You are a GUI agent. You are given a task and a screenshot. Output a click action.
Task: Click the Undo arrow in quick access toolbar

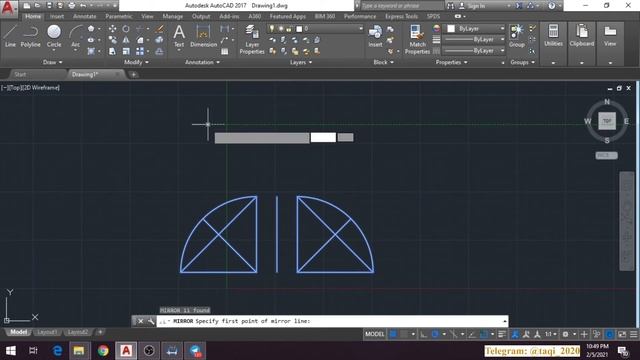pyautogui.click(x=83, y=6)
